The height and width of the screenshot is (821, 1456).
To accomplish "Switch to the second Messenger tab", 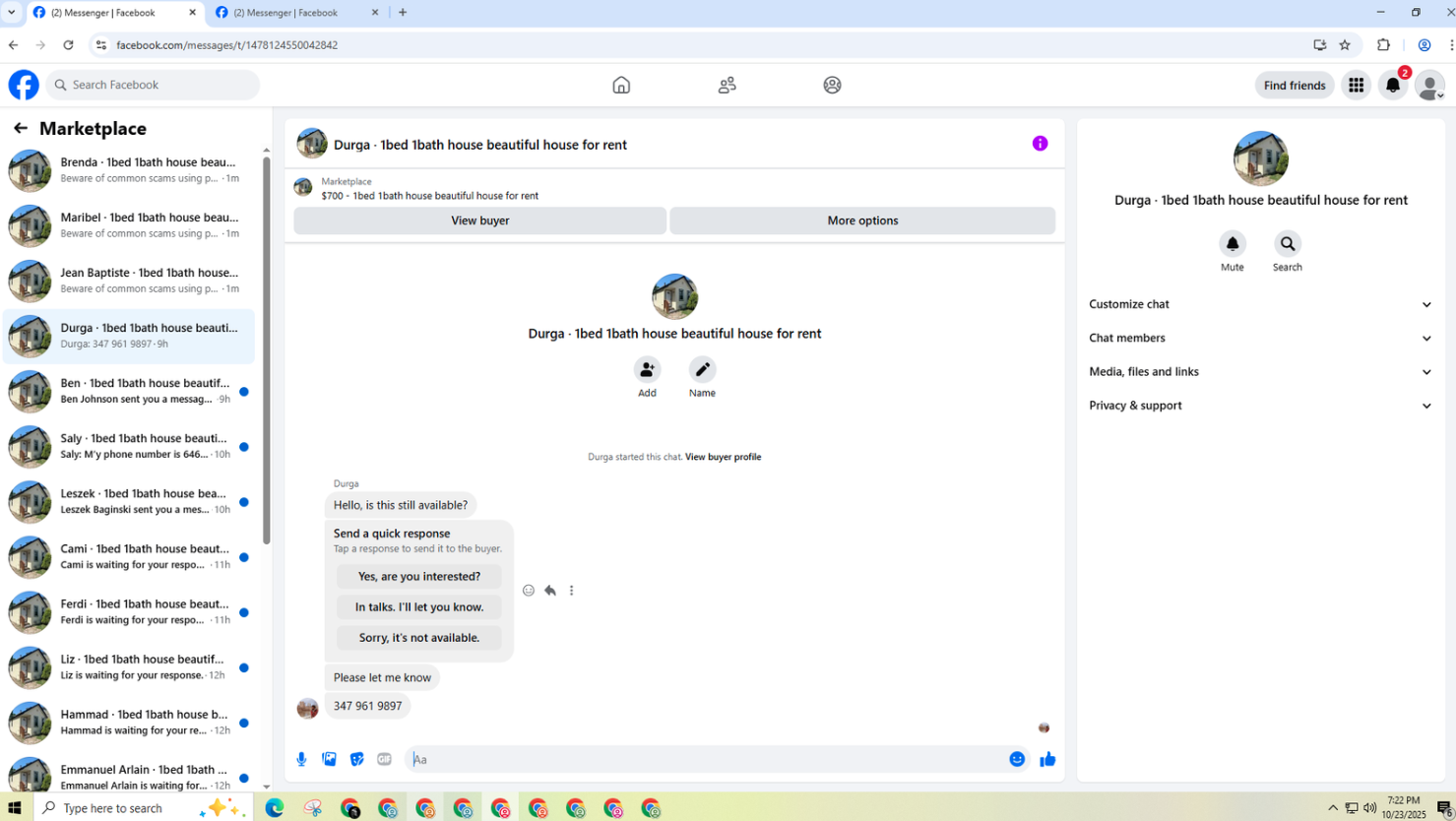I will (298, 13).
